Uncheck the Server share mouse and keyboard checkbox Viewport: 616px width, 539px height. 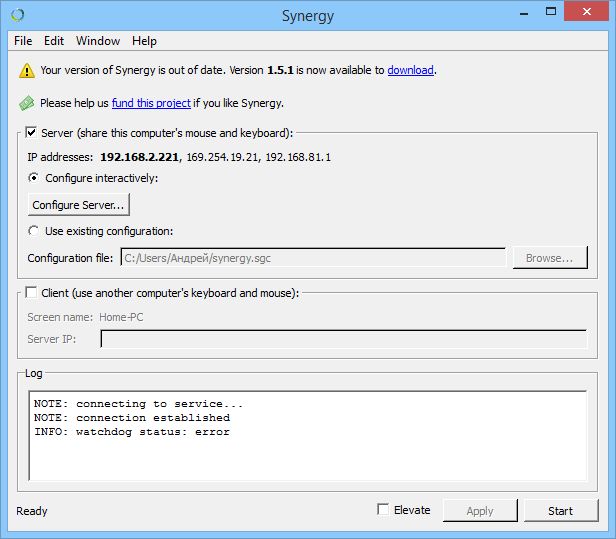[31, 132]
